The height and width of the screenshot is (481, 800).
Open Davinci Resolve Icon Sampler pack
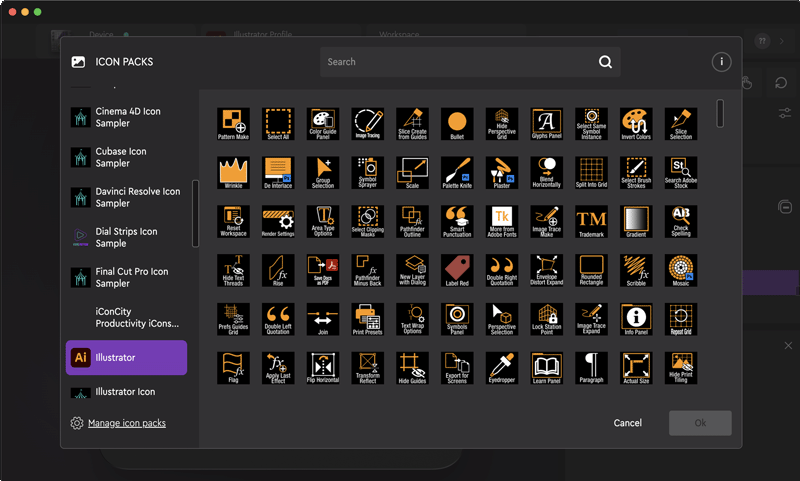(127, 197)
